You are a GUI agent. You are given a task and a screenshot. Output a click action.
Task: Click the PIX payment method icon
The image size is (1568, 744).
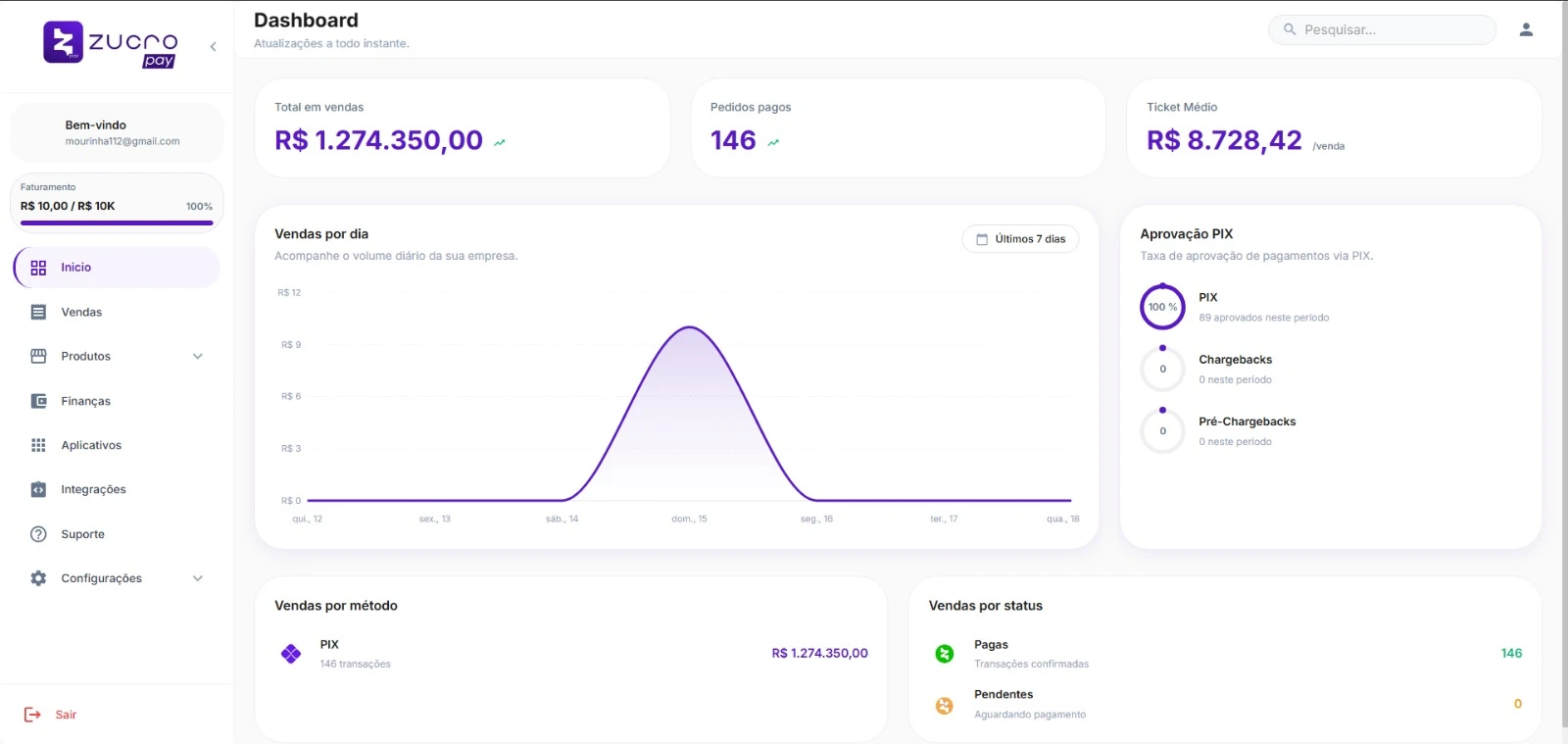pos(291,654)
